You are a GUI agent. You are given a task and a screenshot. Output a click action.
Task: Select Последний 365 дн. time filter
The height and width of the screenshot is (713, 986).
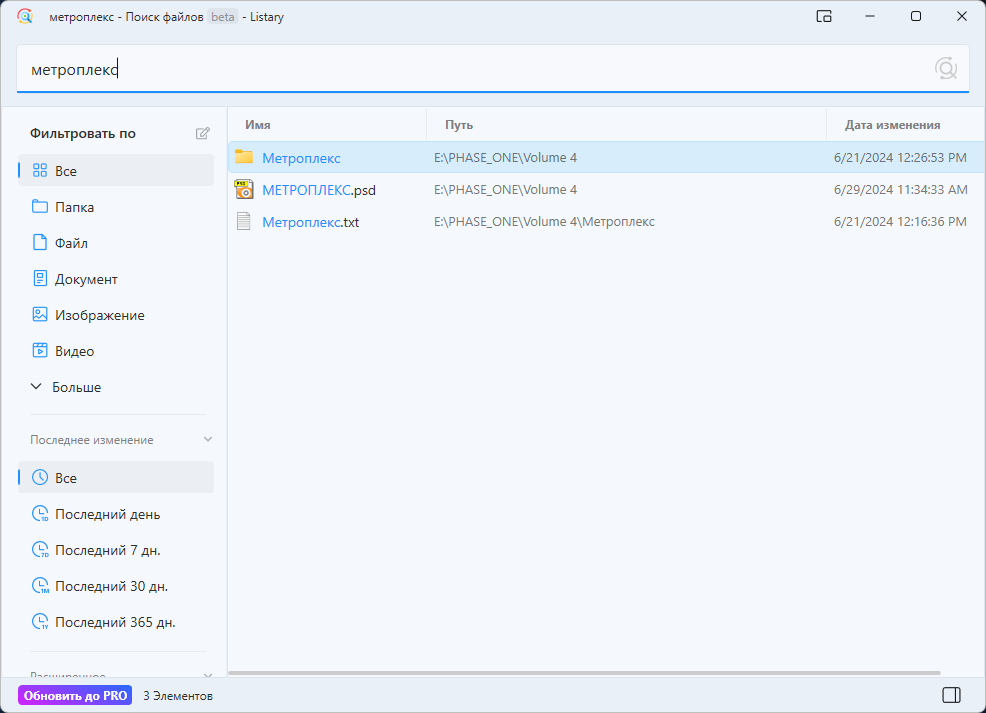tap(116, 622)
